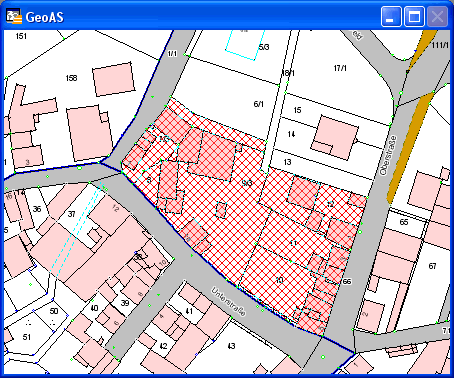Screen dimensions: 454x378
Task: Select parcel 17/1 on the map
Action: coord(340,68)
